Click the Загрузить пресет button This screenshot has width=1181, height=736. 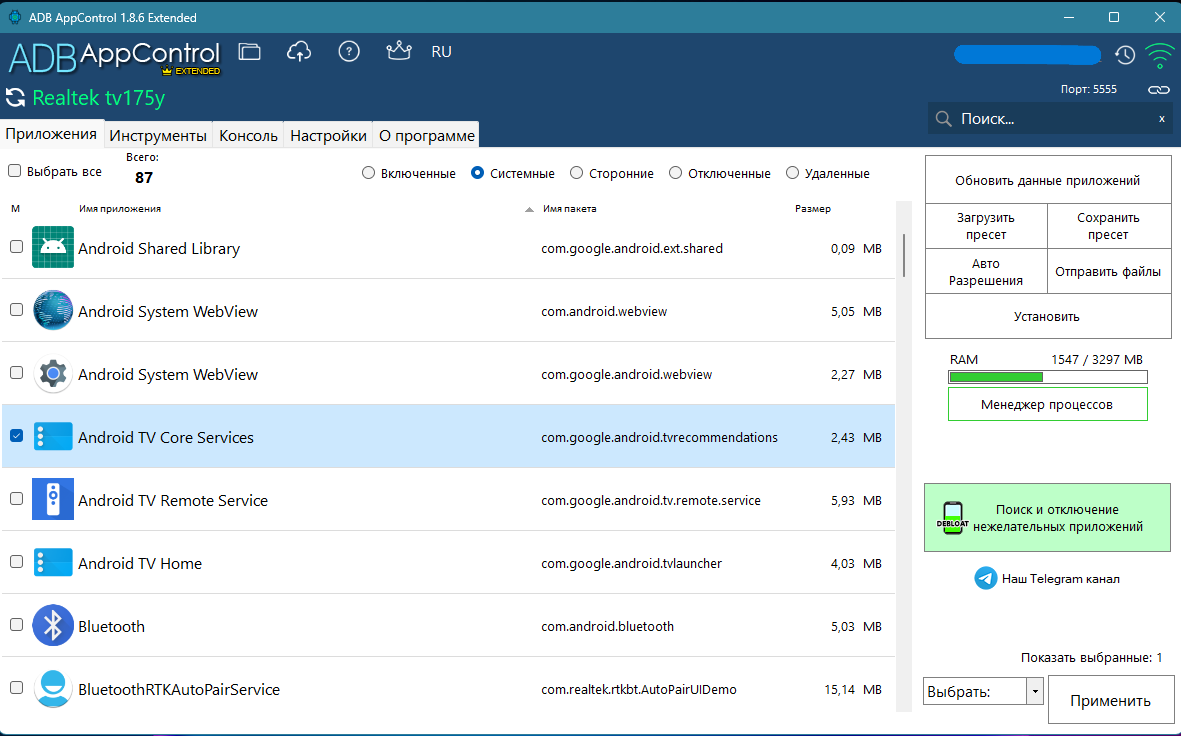coord(986,226)
